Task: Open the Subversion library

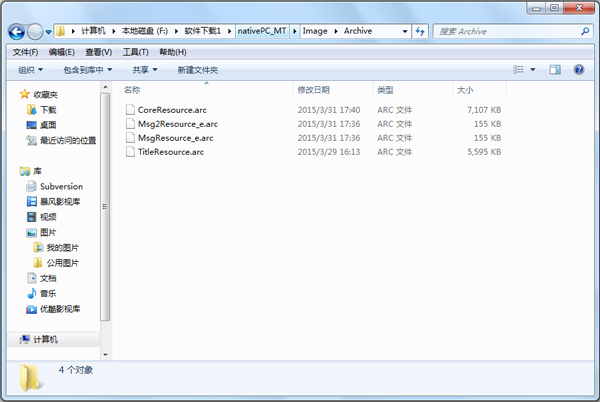Action: [x=61, y=186]
